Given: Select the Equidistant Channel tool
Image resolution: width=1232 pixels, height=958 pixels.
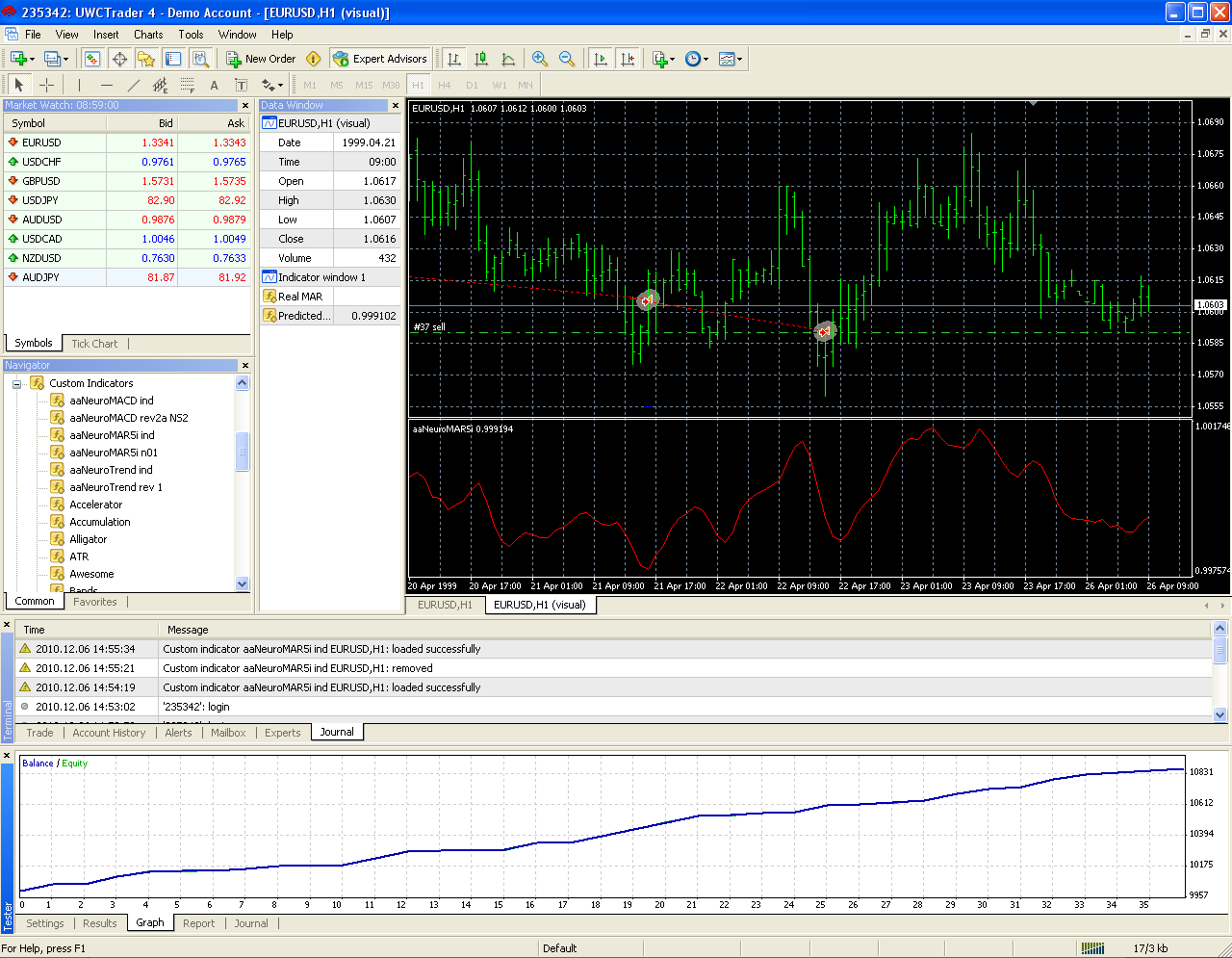Looking at the screenshot, I should pos(160,85).
